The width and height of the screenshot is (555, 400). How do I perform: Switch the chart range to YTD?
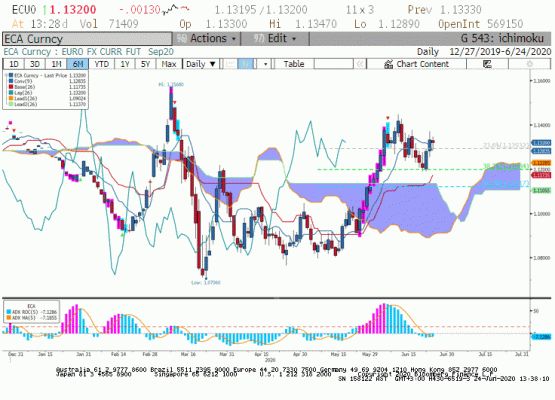[x=102, y=64]
